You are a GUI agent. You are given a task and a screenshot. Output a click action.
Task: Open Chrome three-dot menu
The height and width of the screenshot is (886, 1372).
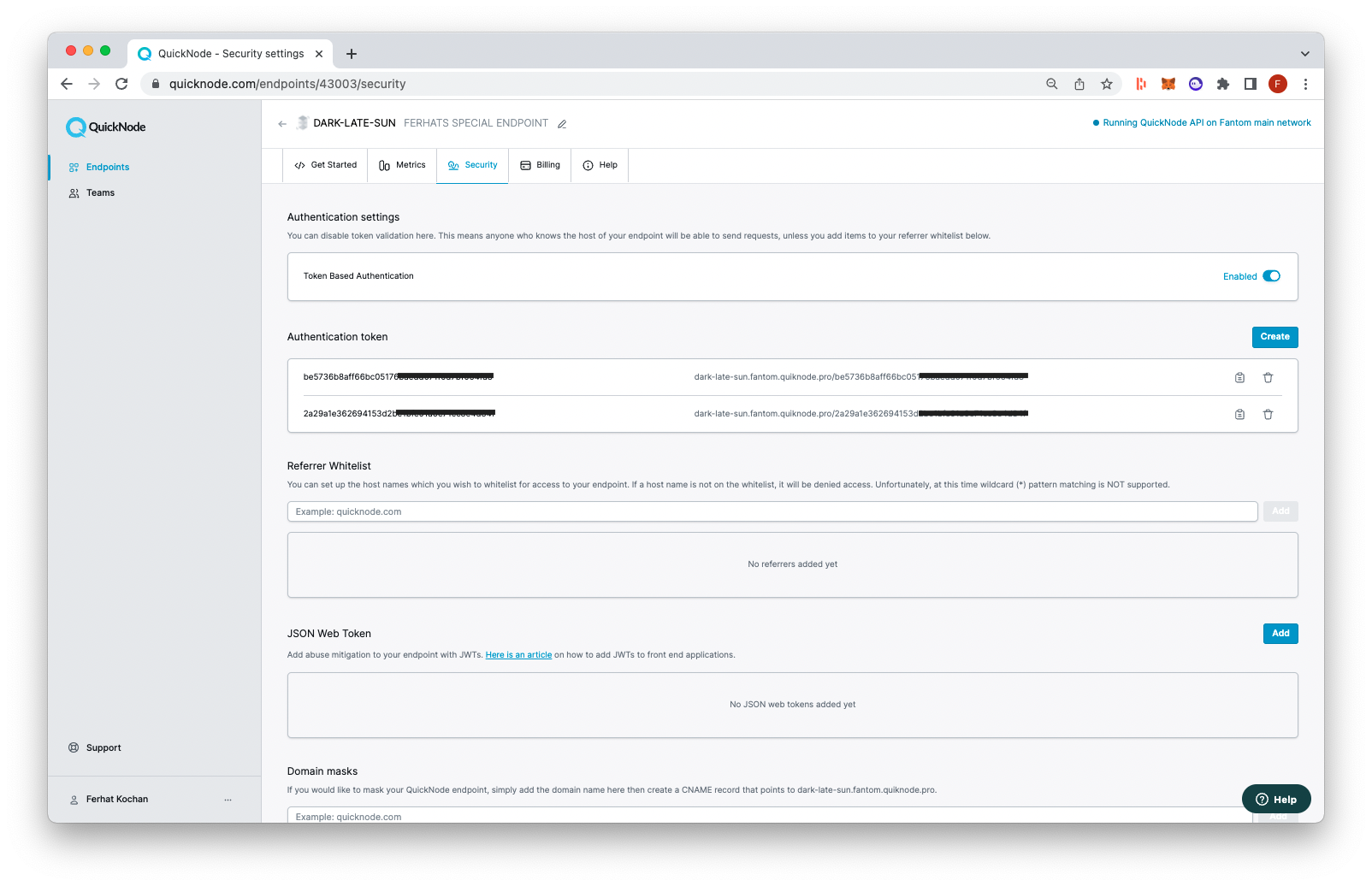click(x=1305, y=84)
